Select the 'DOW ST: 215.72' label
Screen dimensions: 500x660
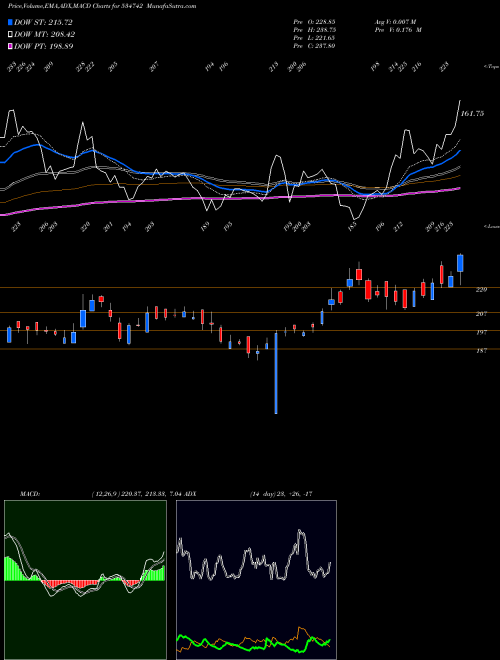[x=43, y=22]
